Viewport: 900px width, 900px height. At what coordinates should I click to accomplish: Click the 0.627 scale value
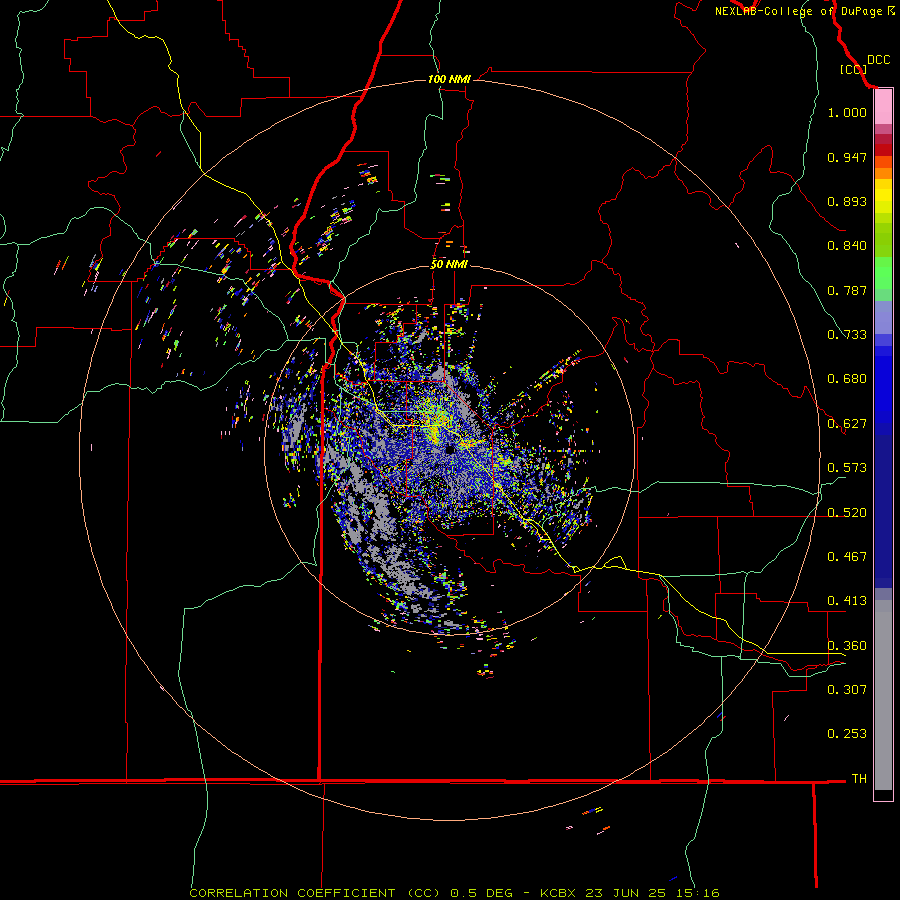click(847, 424)
